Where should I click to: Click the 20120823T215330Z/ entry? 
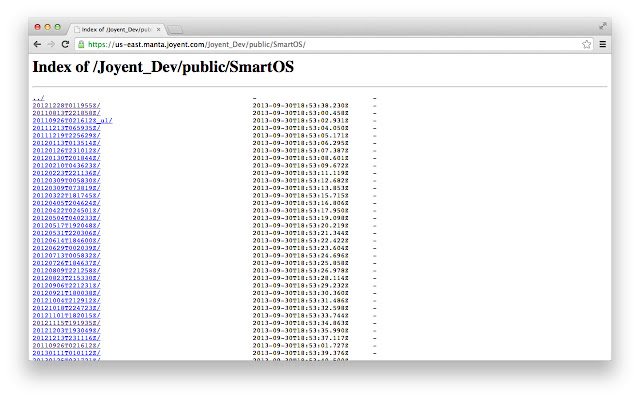(x=67, y=278)
